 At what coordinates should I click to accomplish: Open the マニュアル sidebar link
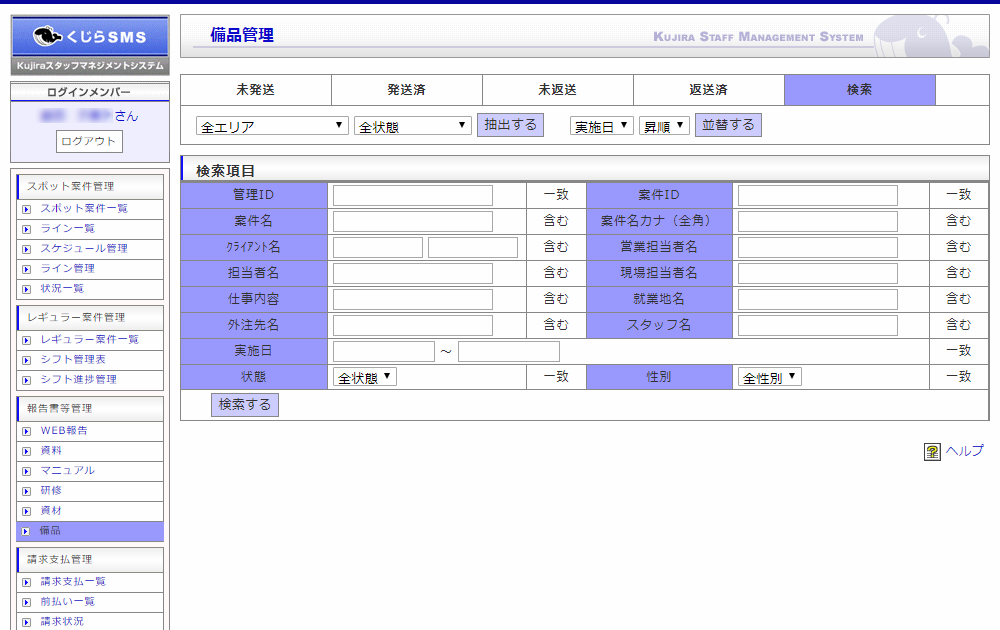point(68,471)
